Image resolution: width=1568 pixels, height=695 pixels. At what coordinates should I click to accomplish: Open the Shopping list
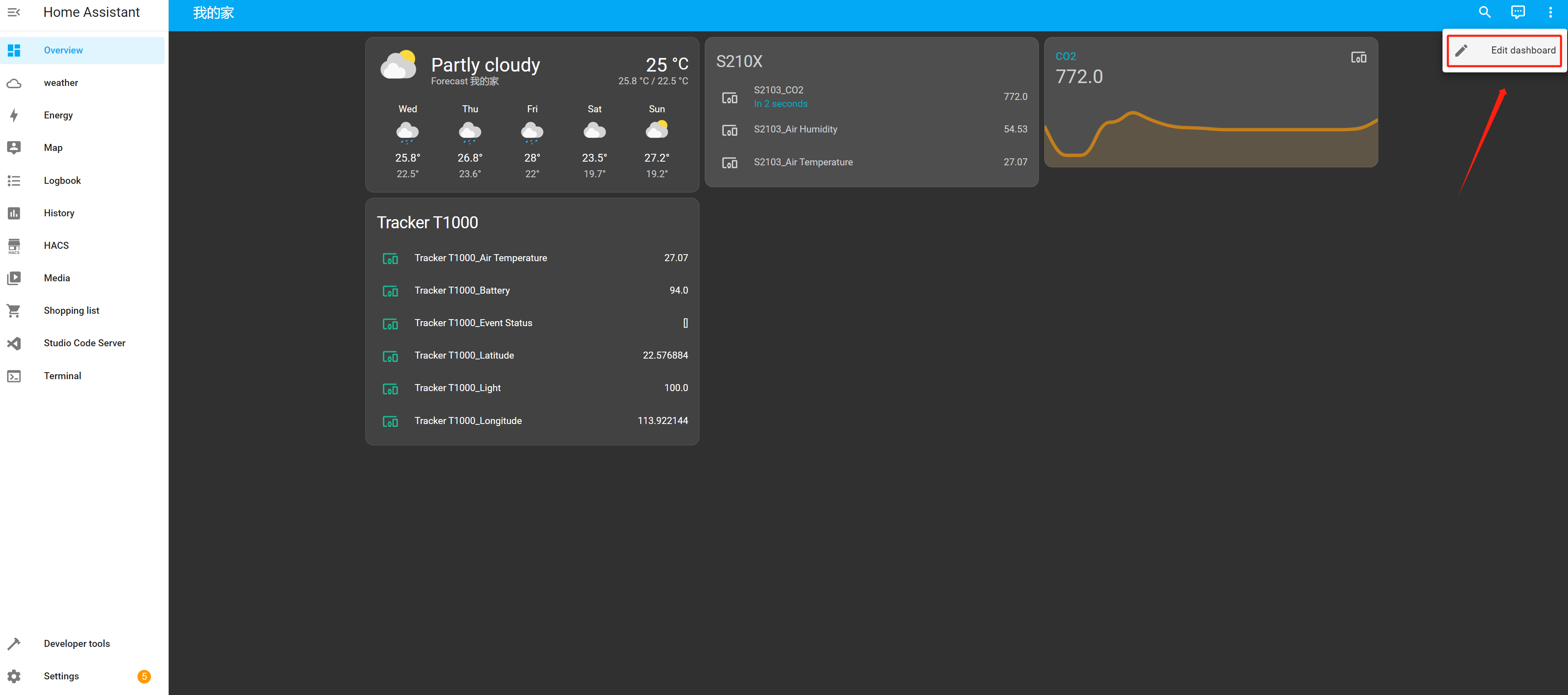click(83, 310)
